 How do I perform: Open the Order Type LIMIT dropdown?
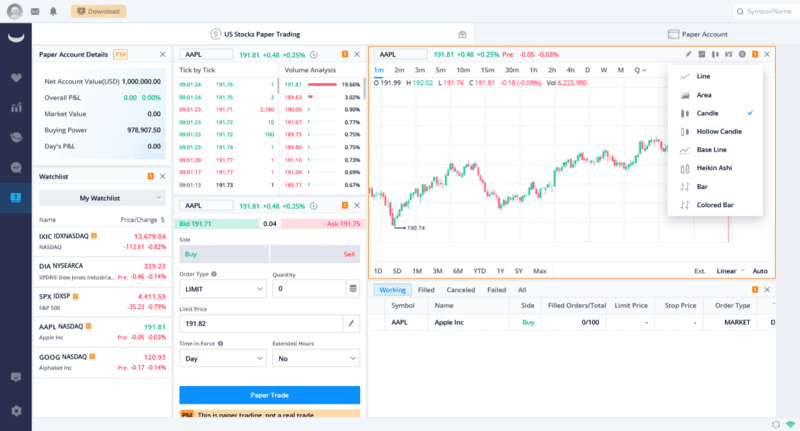pos(223,289)
